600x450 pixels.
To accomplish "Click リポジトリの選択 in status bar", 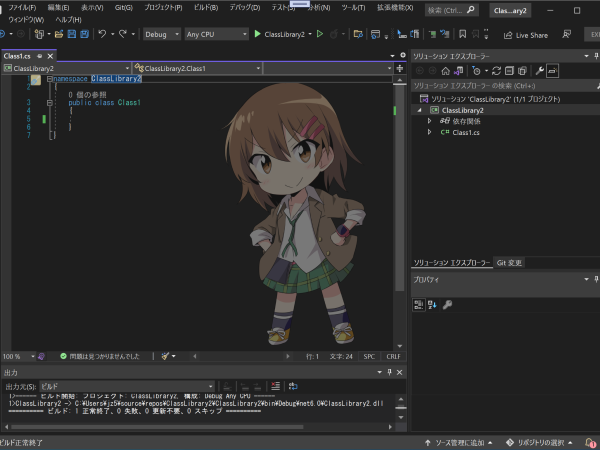I will [x=540, y=443].
